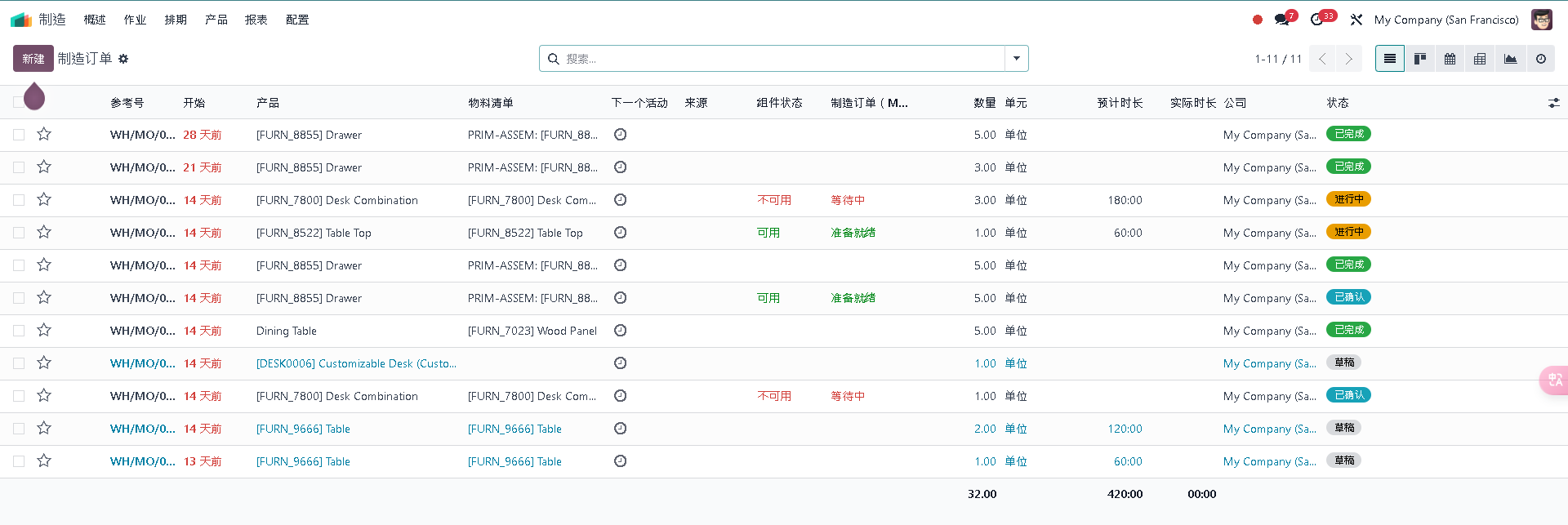1568x525 pixels.
Task: Switch to the pivot table view
Action: [x=1480, y=59]
